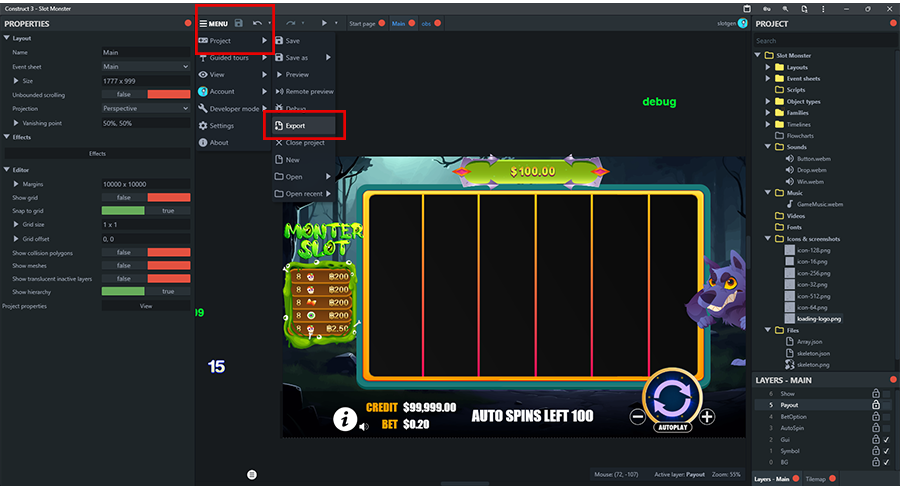Open the Event sheet dropdown
This screenshot has width=900, height=489.
click(146, 67)
